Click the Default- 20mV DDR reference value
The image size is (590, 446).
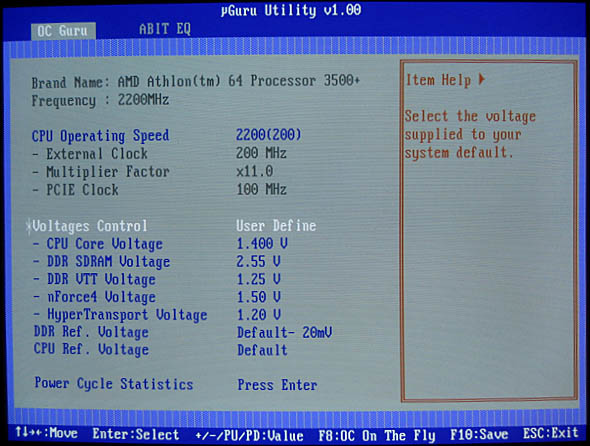pyautogui.click(x=284, y=332)
